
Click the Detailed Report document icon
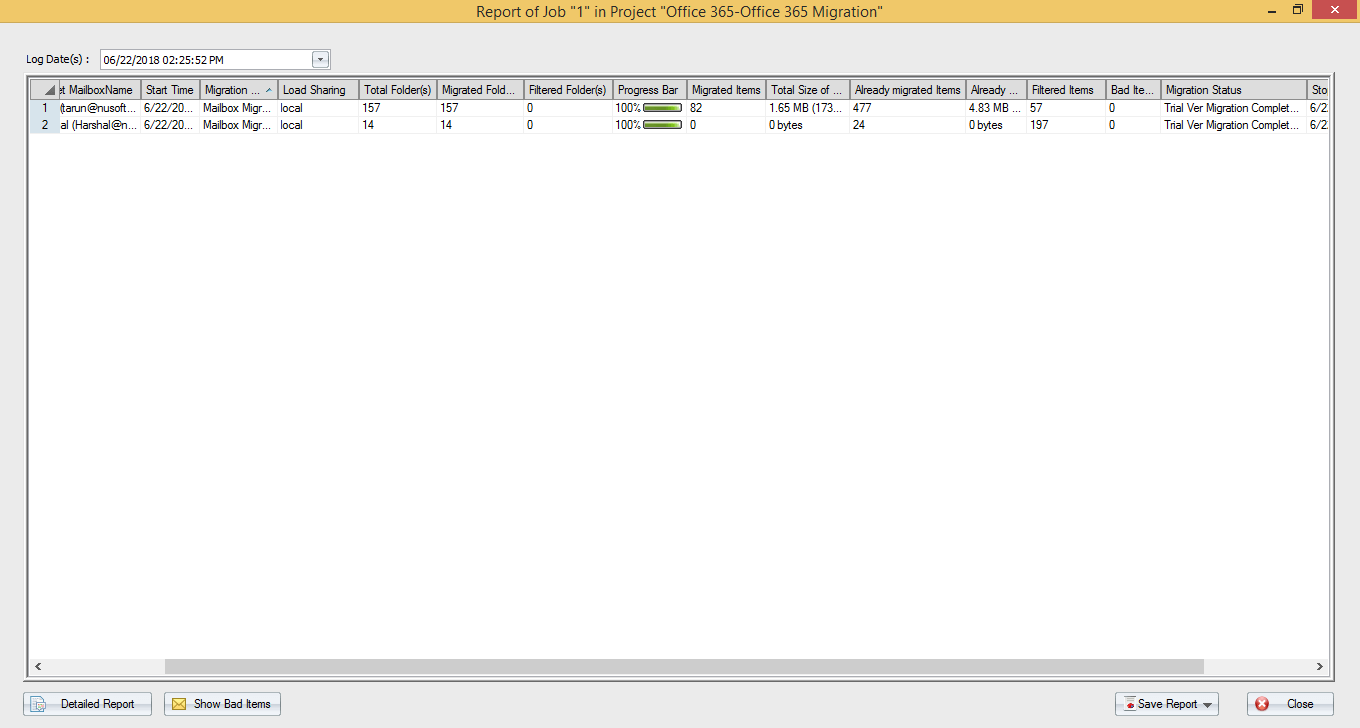click(38, 704)
